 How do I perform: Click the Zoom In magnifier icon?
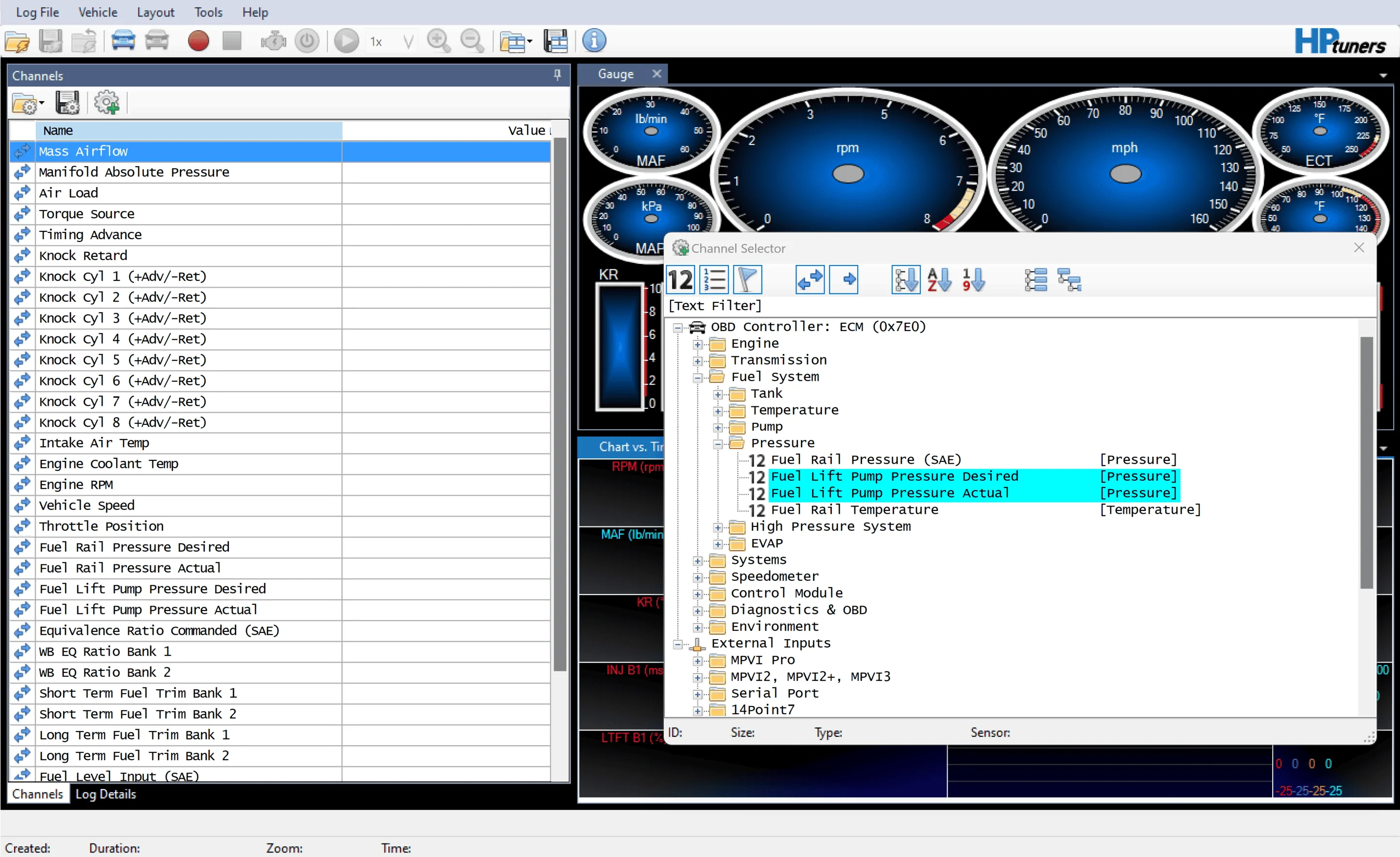tap(439, 41)
